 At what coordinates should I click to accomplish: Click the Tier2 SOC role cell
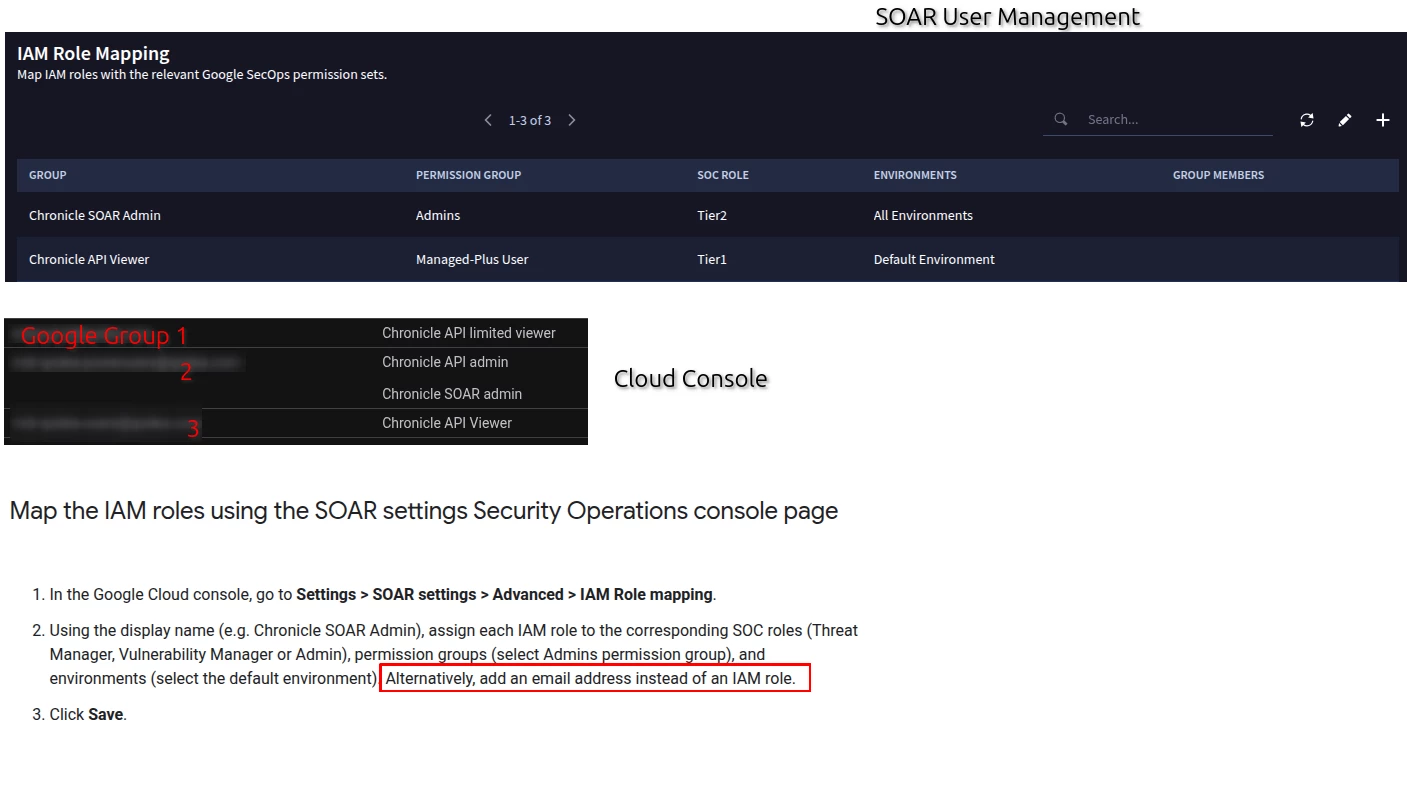pyautogui.click(x=712, y=215)
